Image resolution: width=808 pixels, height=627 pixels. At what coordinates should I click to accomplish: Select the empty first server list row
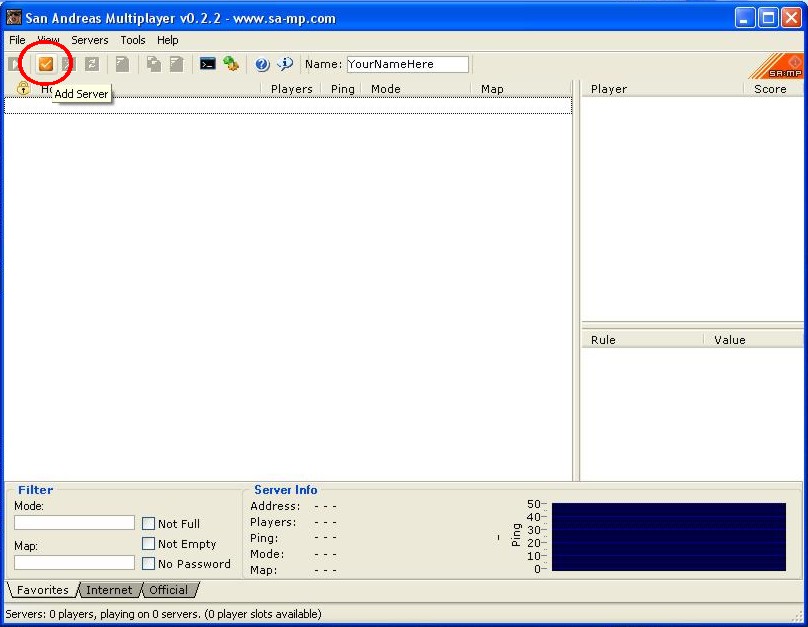click(288, 106)
